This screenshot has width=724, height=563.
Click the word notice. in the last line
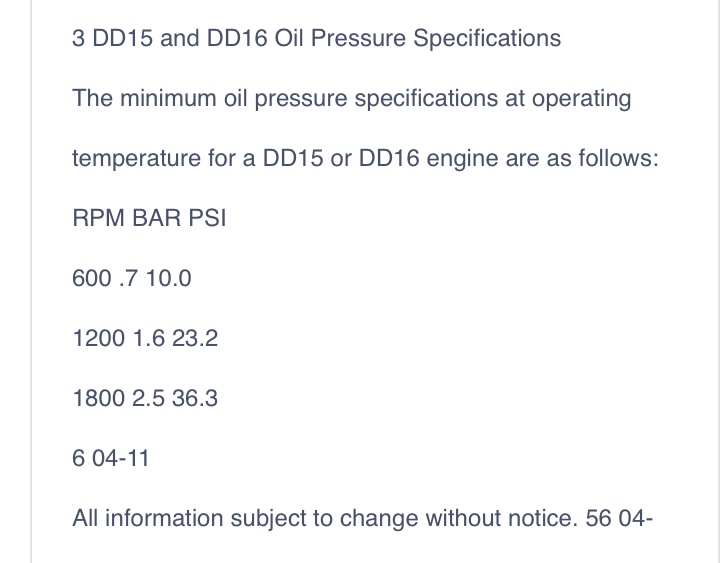[543, 519]
